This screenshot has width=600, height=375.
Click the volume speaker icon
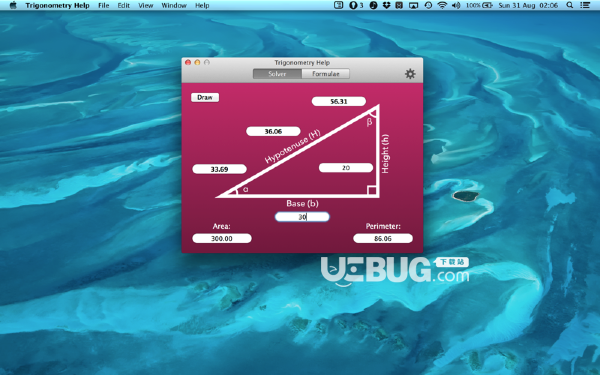pos(456,5)
